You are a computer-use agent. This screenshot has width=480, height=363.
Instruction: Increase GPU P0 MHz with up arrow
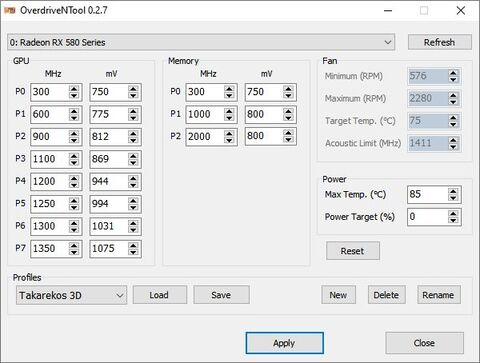click(74, 88)
